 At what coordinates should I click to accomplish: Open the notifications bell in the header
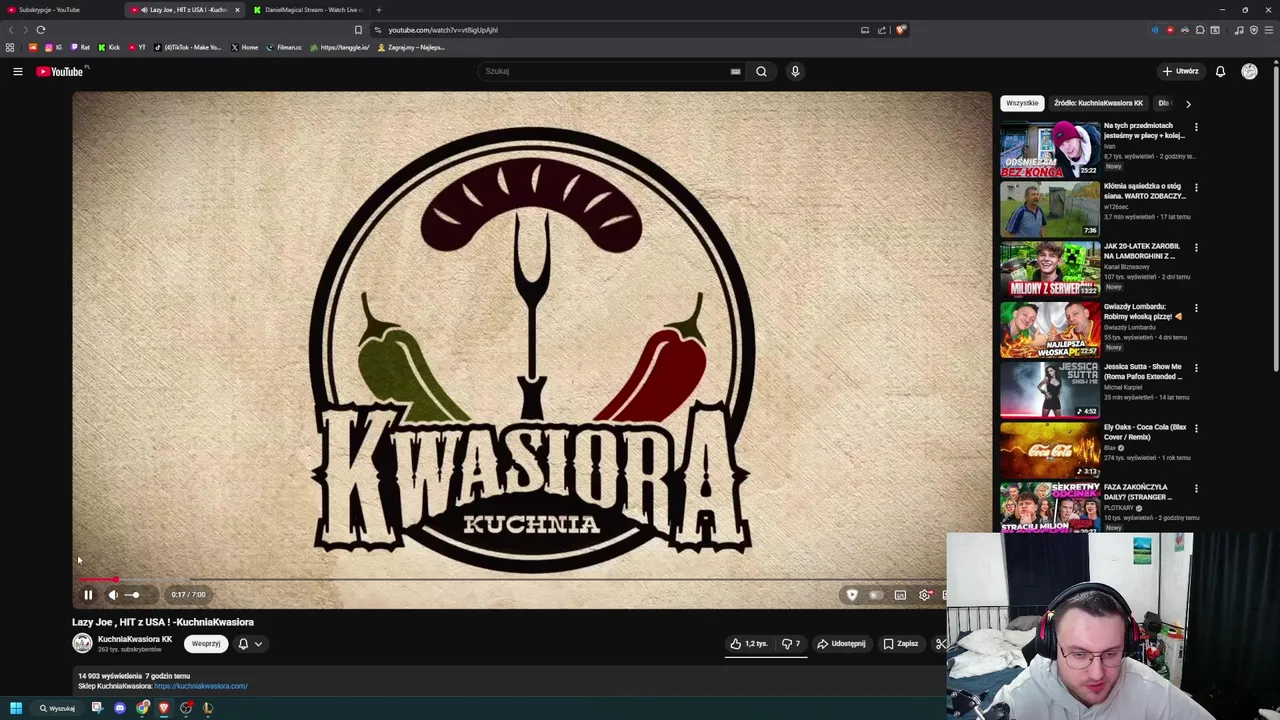pyautogui.click(x=1220, y=71)
